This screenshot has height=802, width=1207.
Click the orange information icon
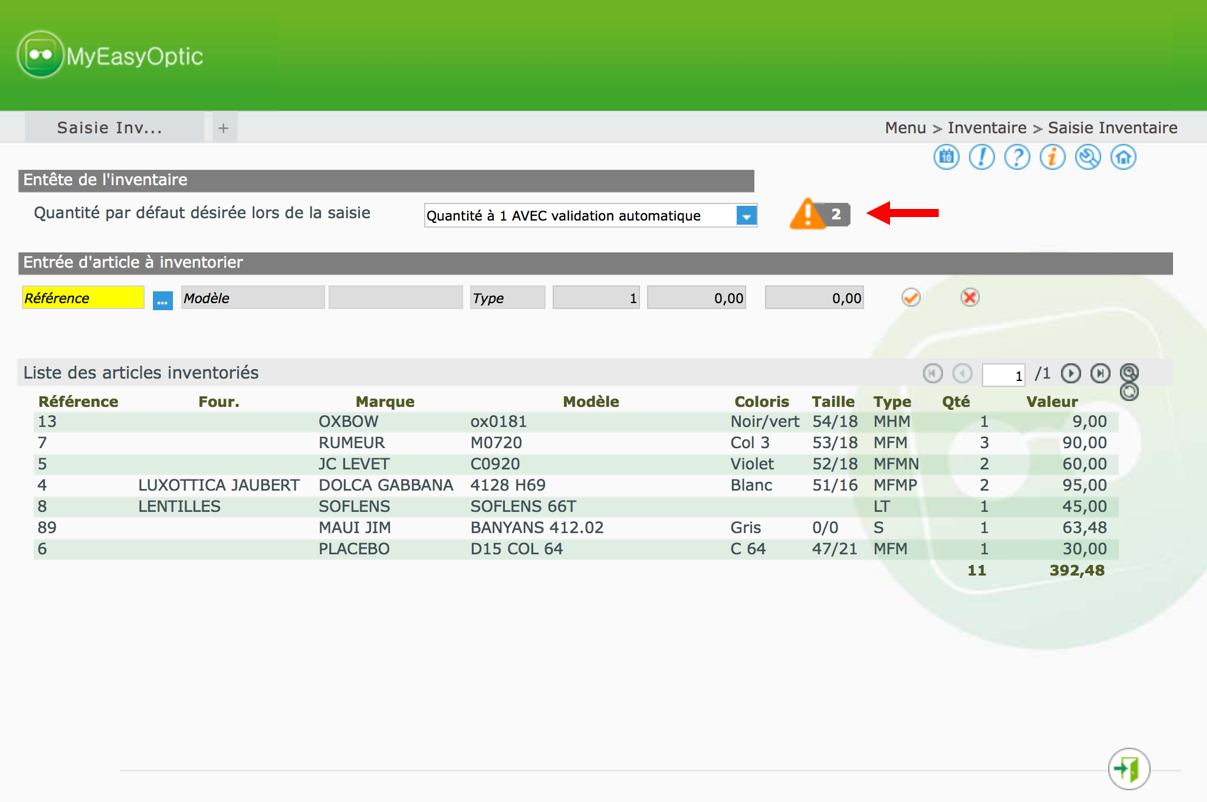point(1052,157)
